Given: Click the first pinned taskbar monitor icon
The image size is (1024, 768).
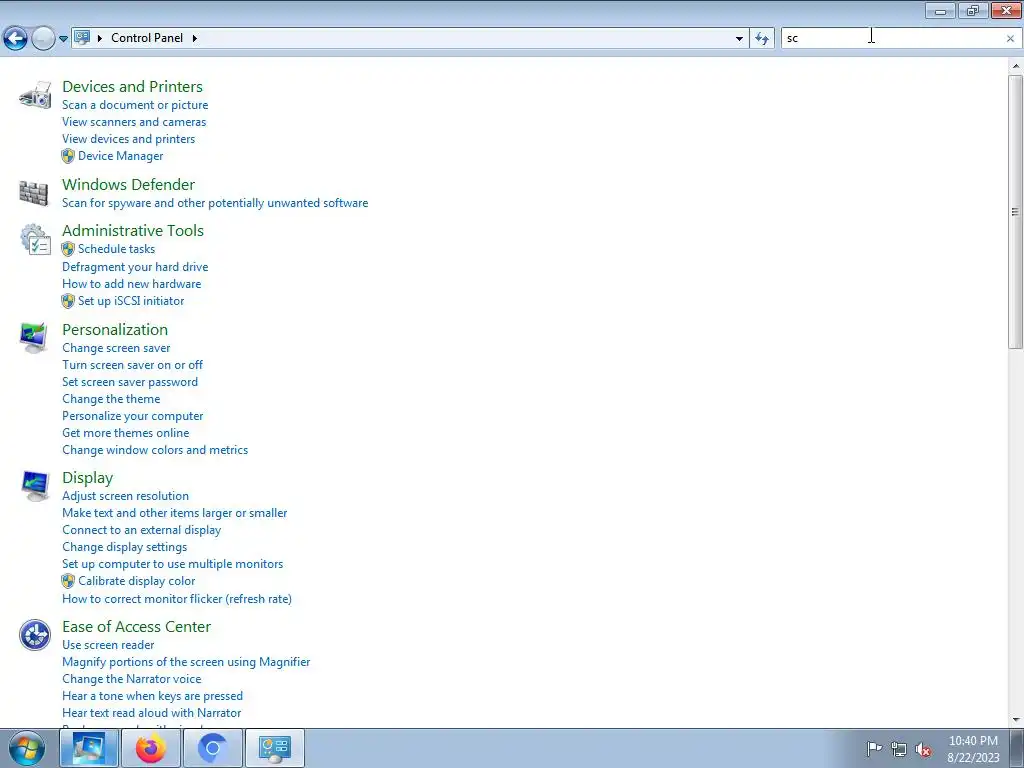Looking at the screenshot, I should point(89,748).
